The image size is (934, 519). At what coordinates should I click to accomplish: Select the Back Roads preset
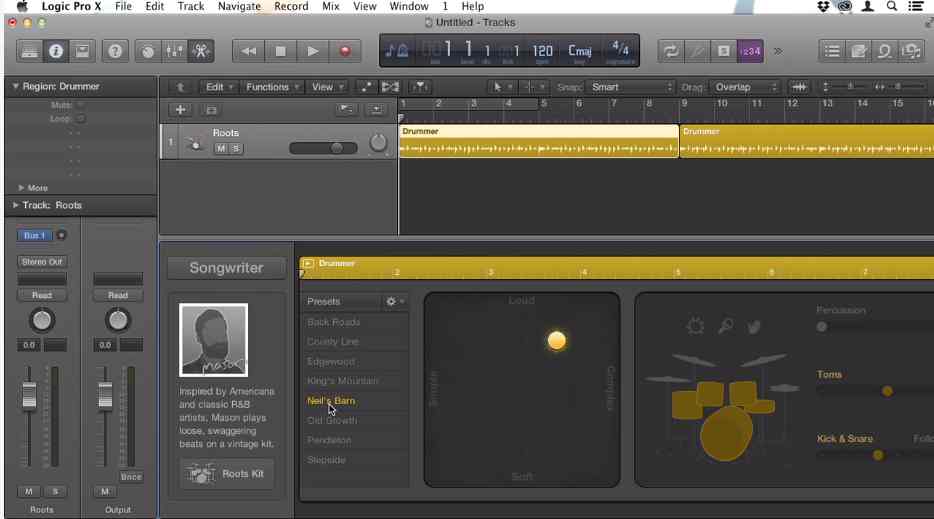click(x=355, y=322)
